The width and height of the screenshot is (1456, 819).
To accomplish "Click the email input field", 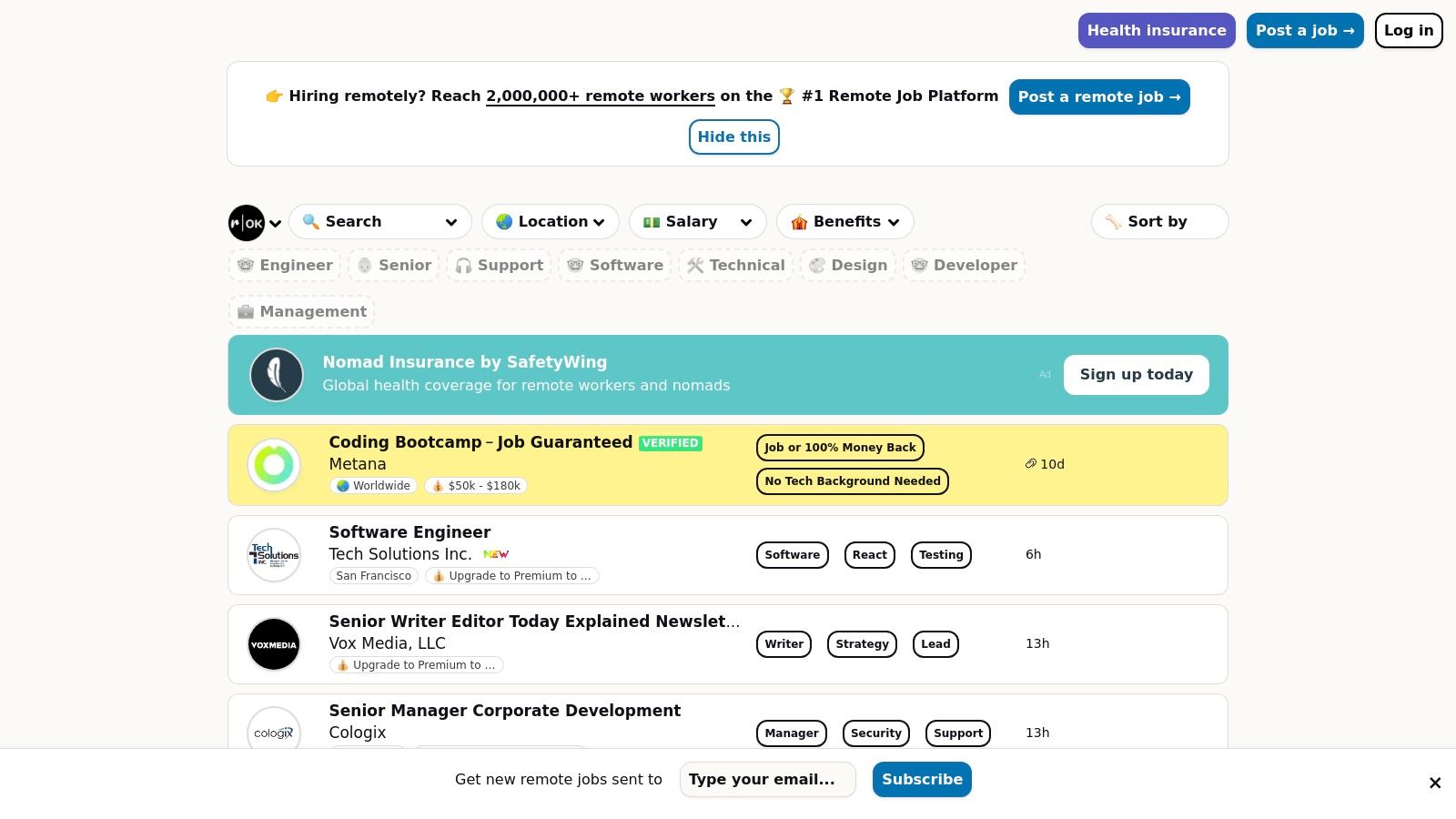I will [x=767, y=780].
